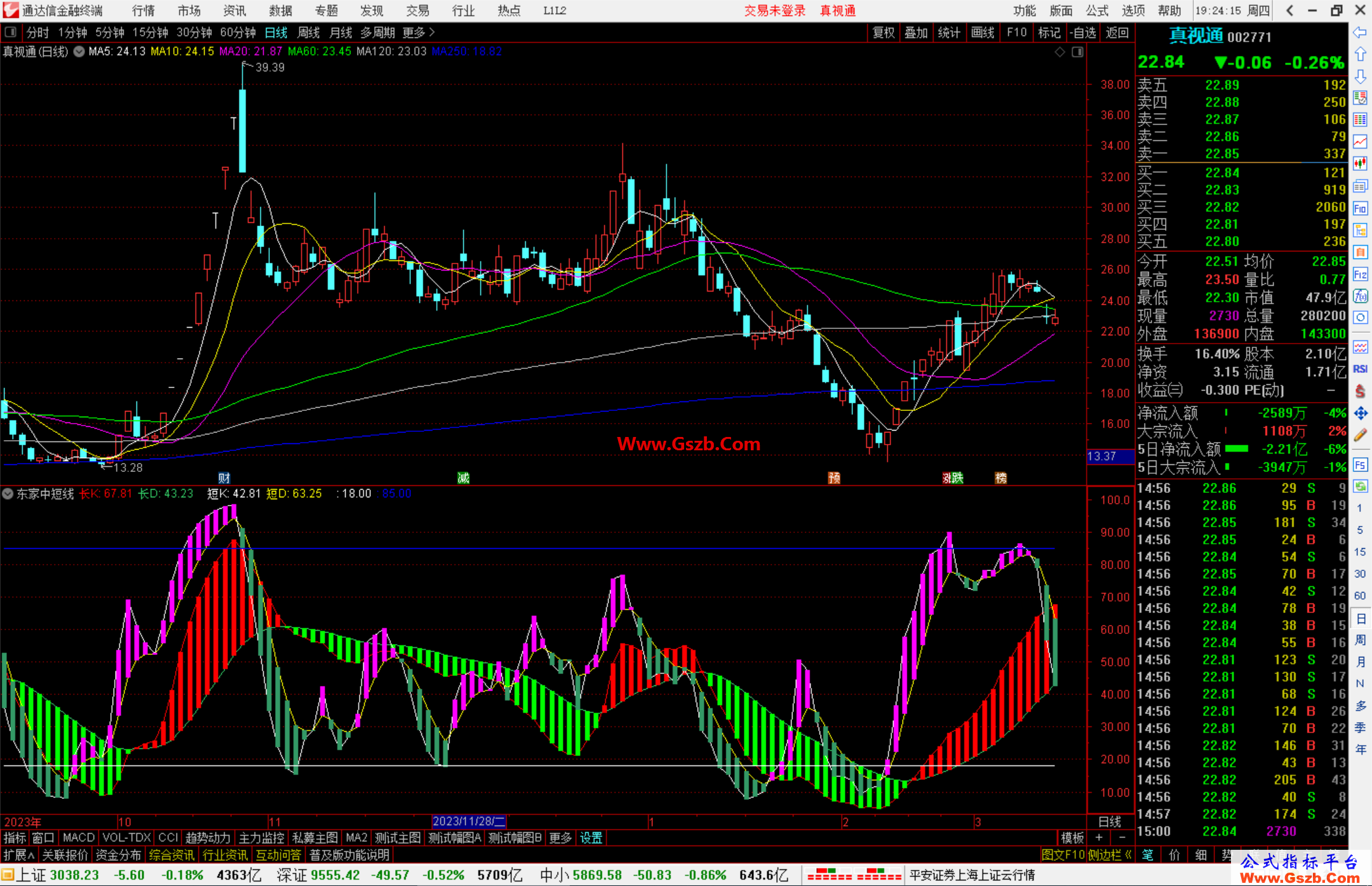Click the tree structure sector icon in sidebar
Screen dimensions: 1372x886
[x=1360, y=231]
